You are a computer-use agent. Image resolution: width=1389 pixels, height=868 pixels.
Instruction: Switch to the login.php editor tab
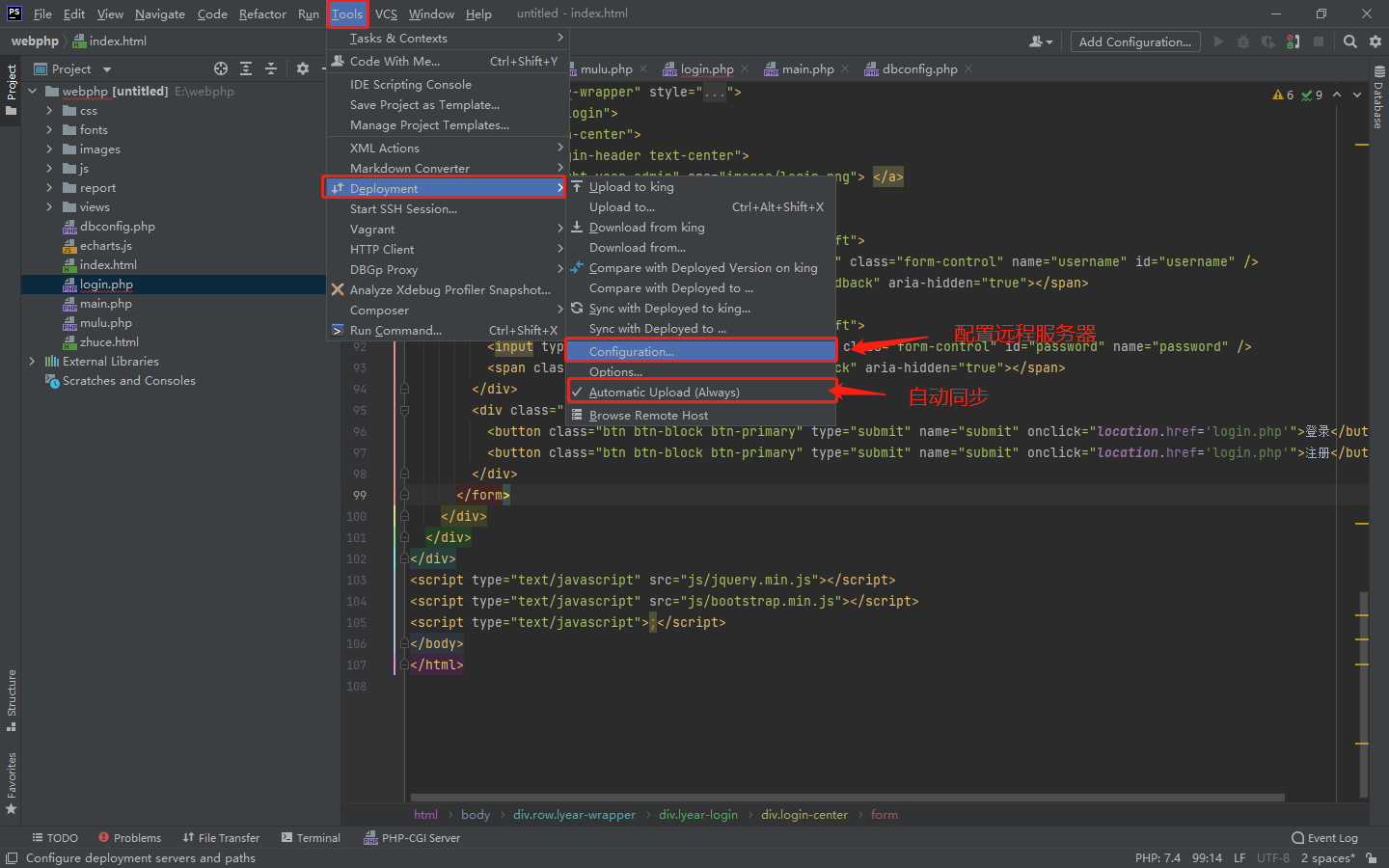706,68
